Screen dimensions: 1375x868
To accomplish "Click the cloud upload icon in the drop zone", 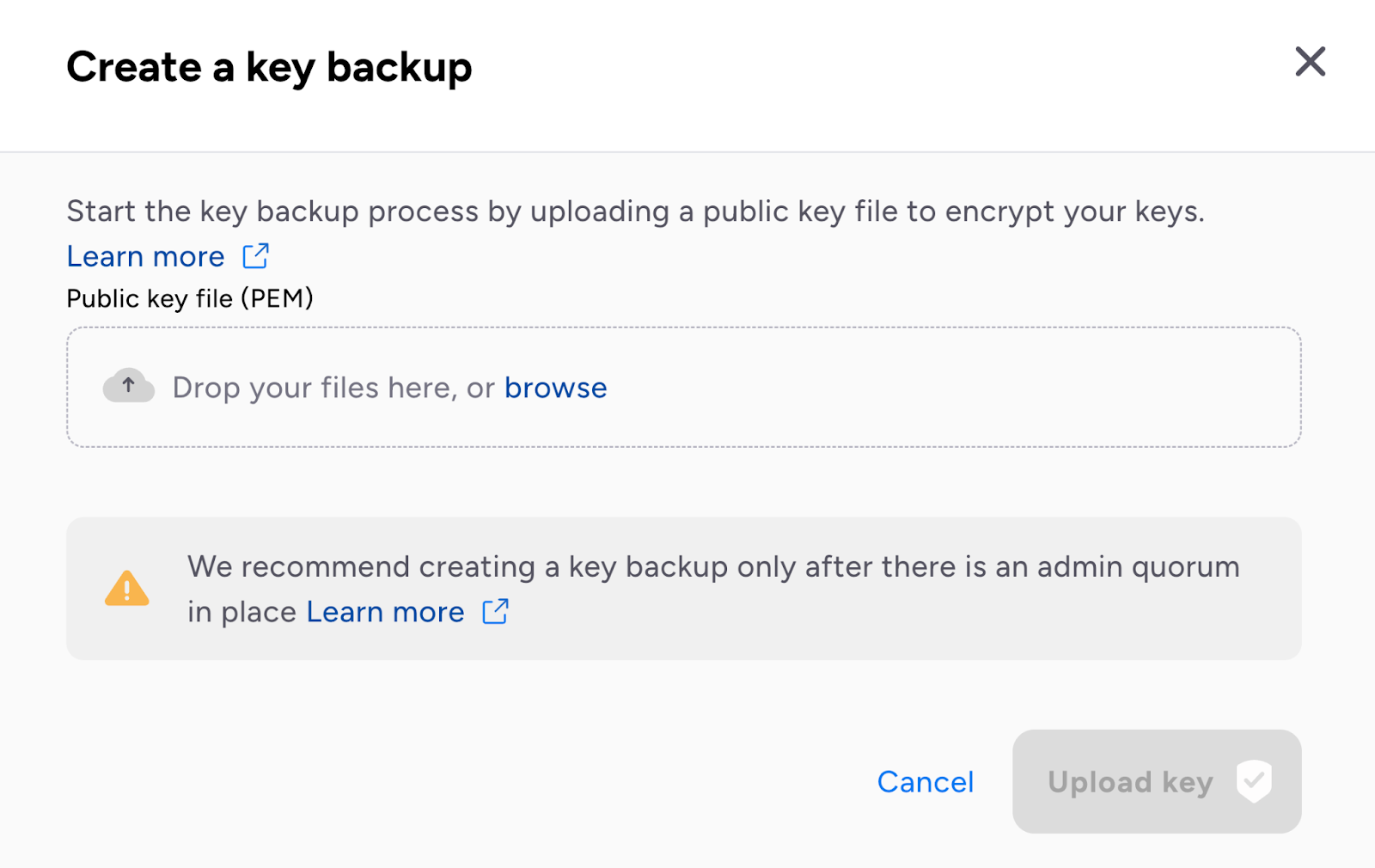I will click(x=129, y=386).
